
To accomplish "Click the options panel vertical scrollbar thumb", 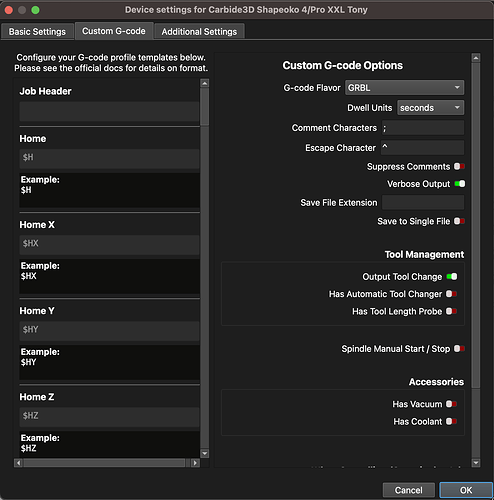I will 476,225.
